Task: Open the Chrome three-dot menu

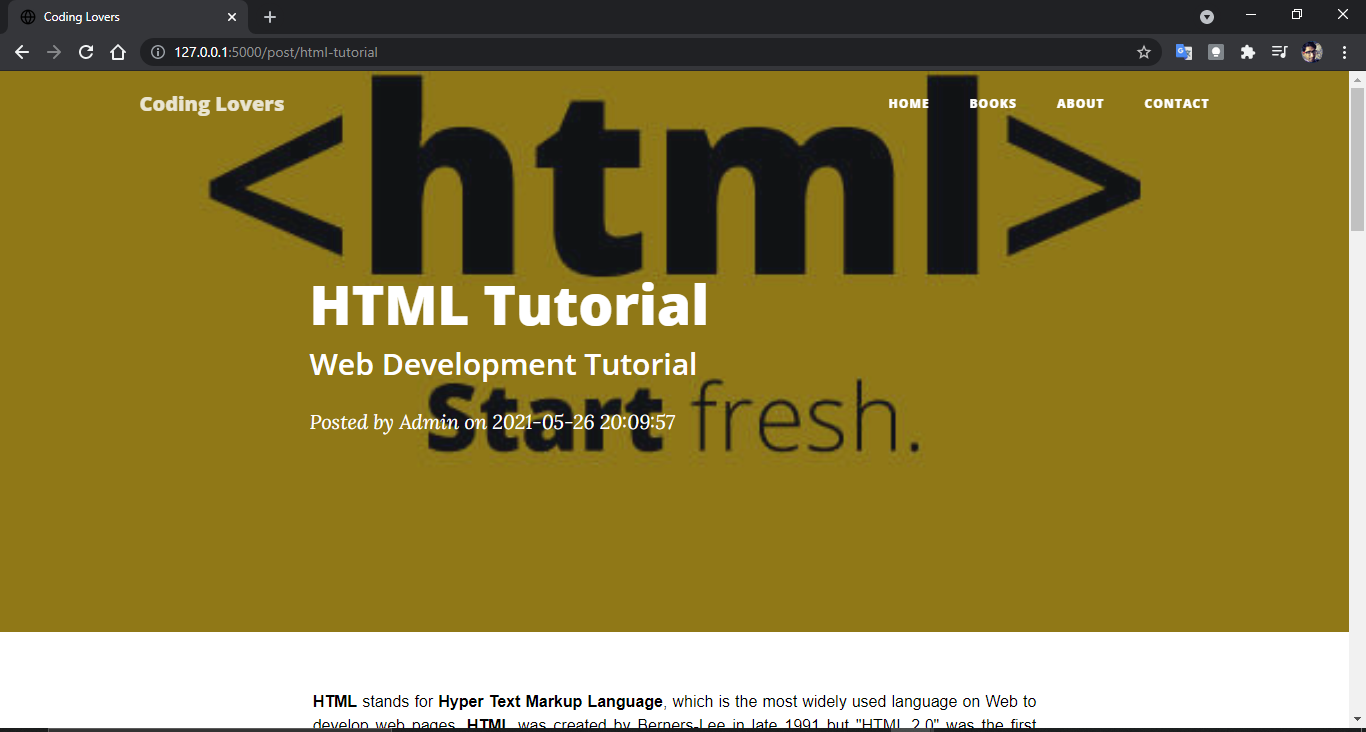Action: [x=1343, y=51]
